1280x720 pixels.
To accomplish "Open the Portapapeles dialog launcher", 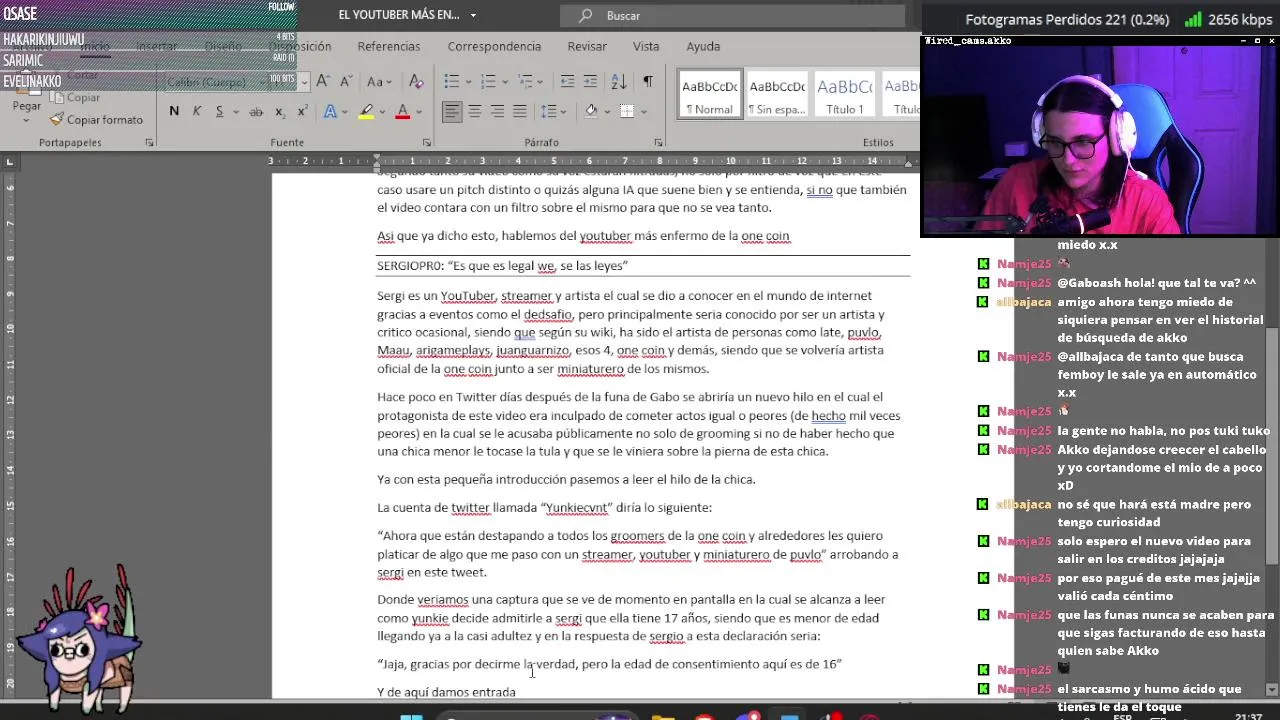I will coord(149,143).
